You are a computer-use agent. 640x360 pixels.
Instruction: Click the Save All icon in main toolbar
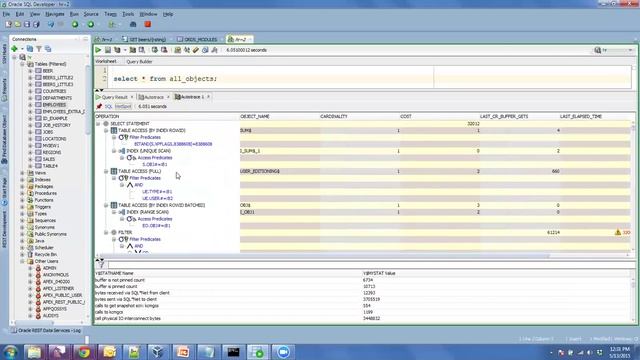tap(36, 24)
